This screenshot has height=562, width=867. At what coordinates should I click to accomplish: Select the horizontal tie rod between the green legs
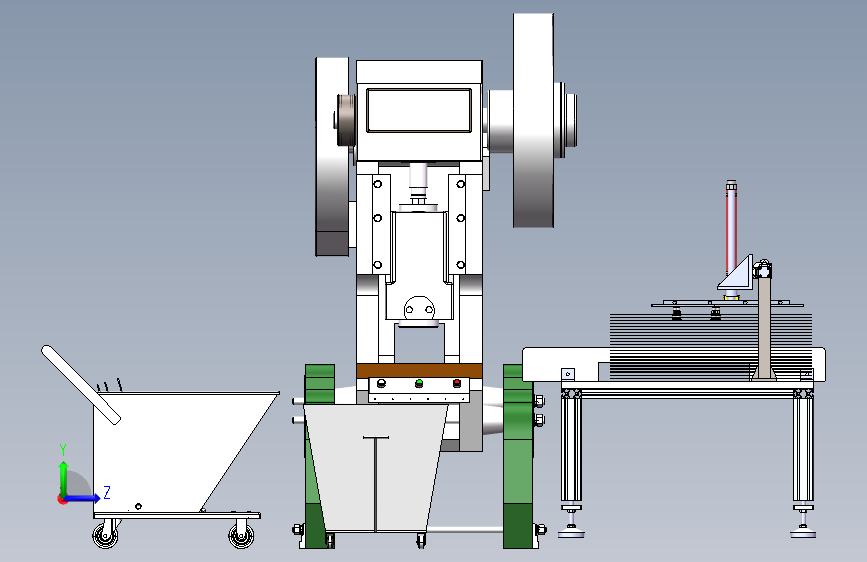[x=464, y=530]
